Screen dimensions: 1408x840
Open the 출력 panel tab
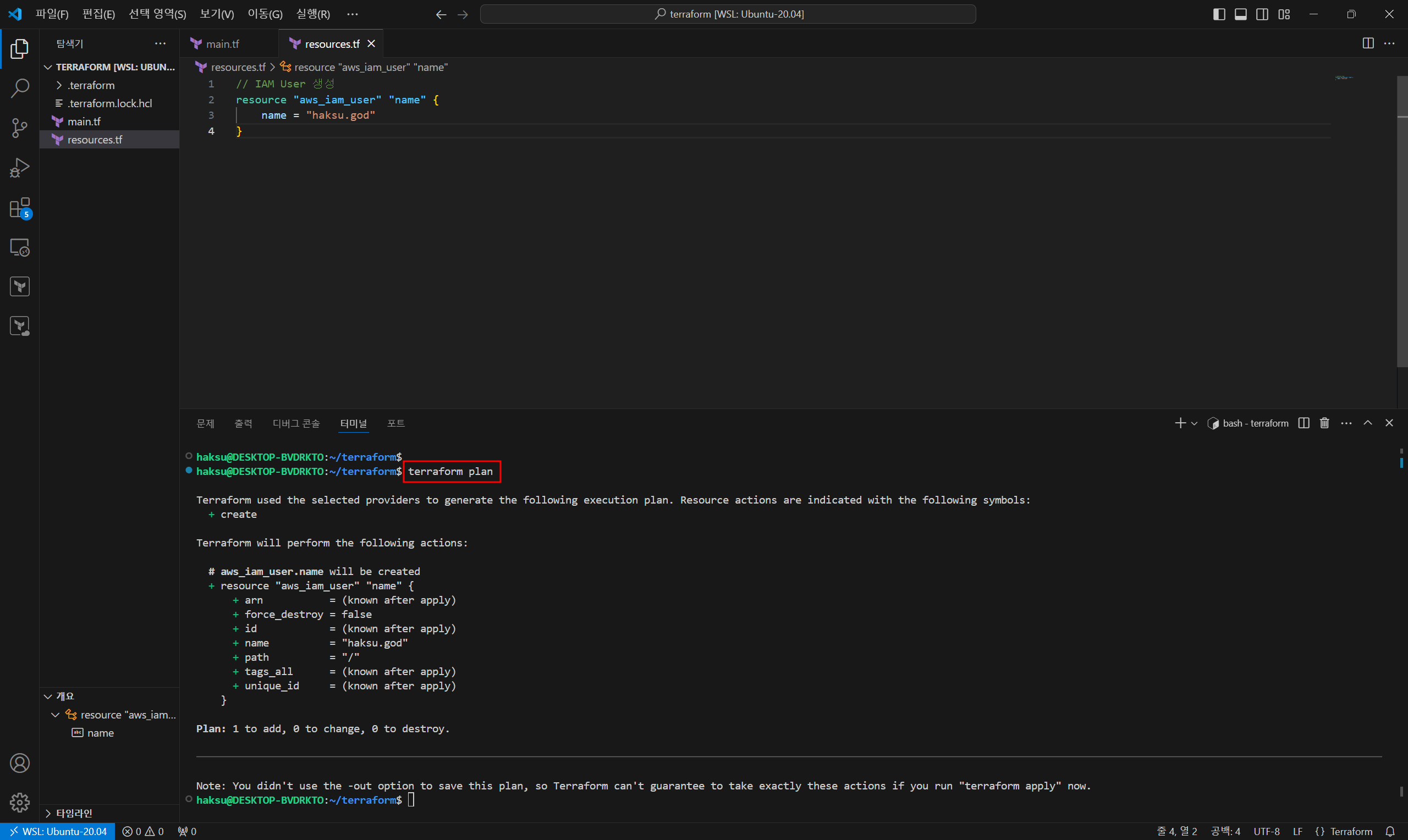(x=244, y=423)
